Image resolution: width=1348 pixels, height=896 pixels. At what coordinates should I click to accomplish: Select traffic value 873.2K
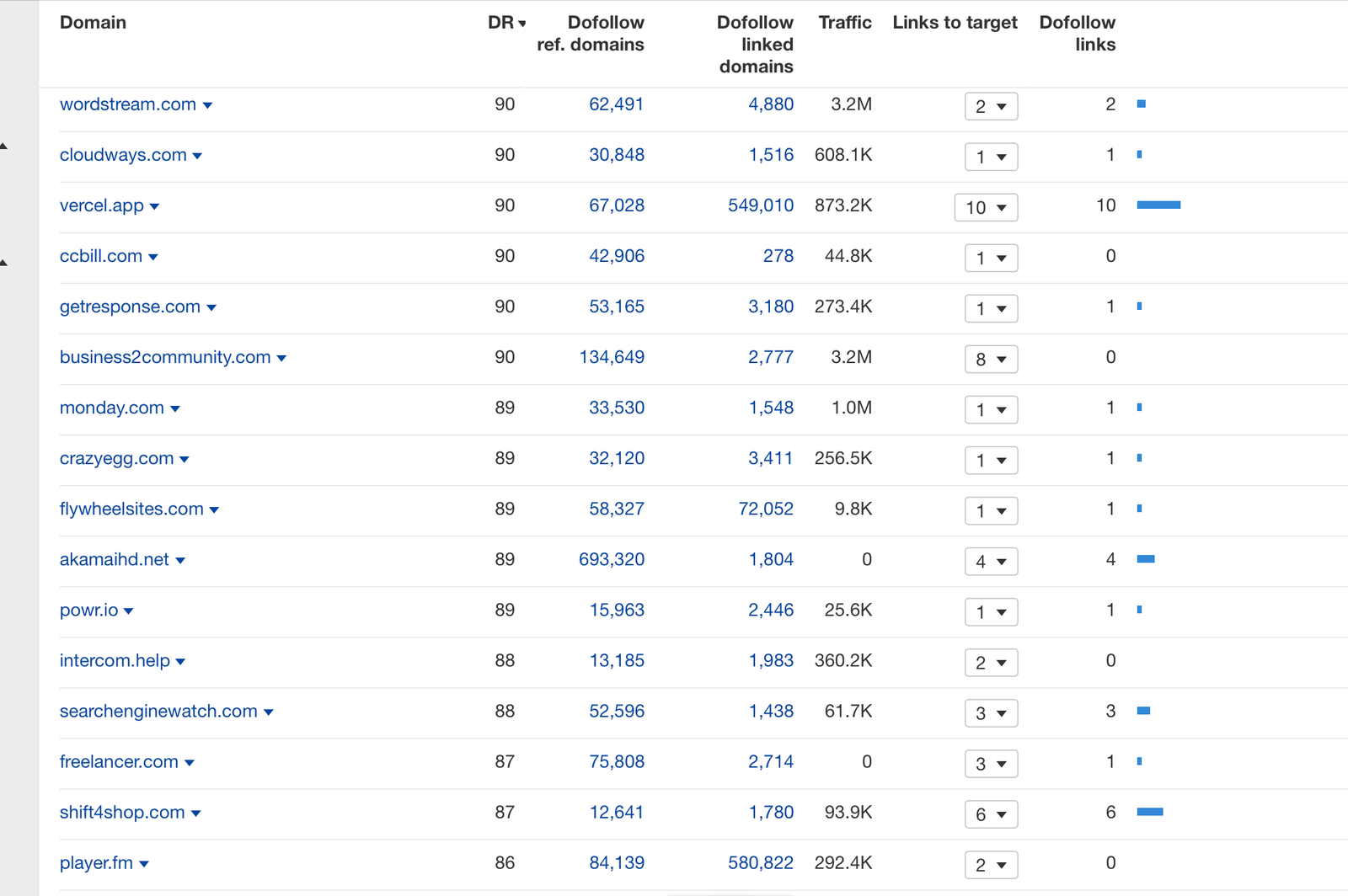843,205
